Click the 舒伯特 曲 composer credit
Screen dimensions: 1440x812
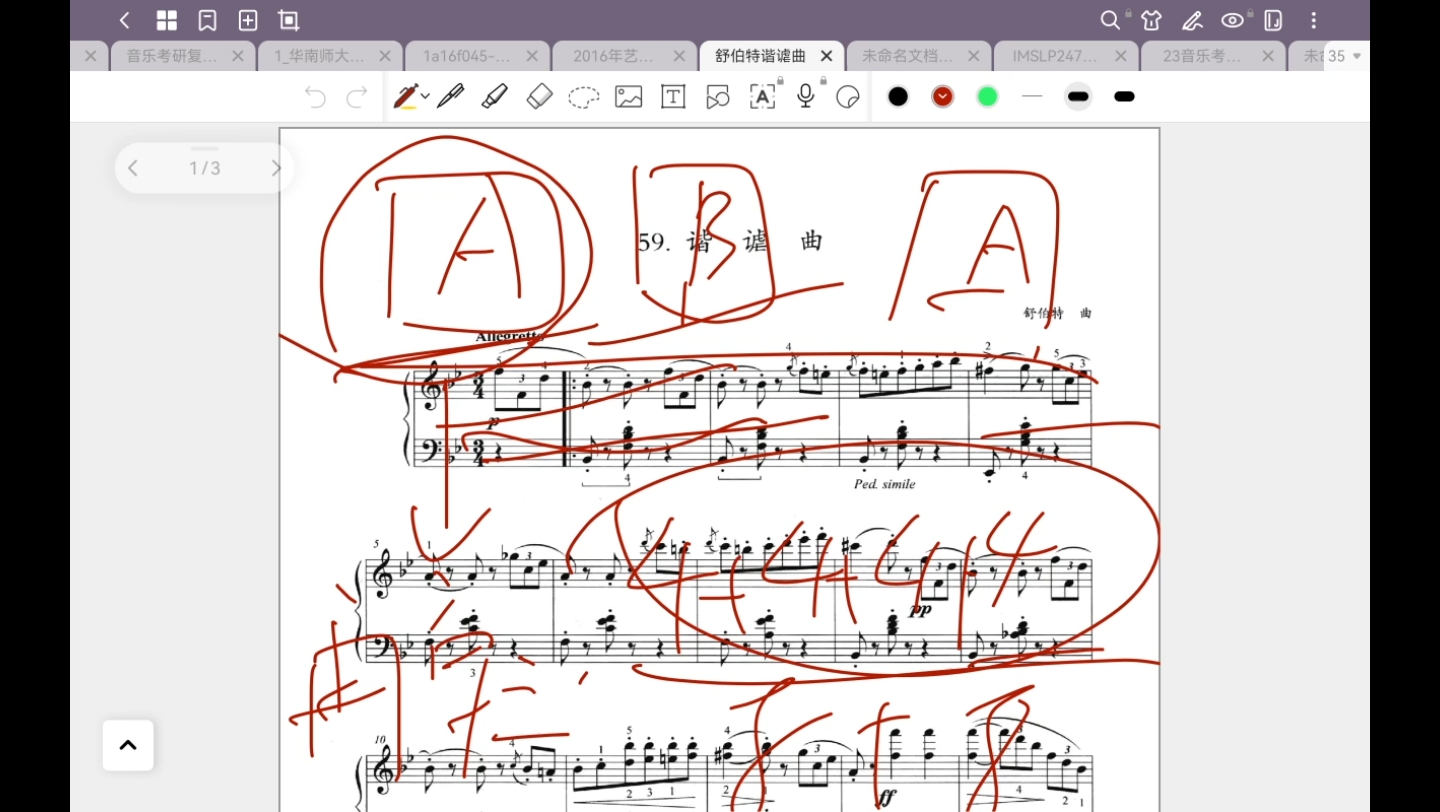pos(1057,313)
